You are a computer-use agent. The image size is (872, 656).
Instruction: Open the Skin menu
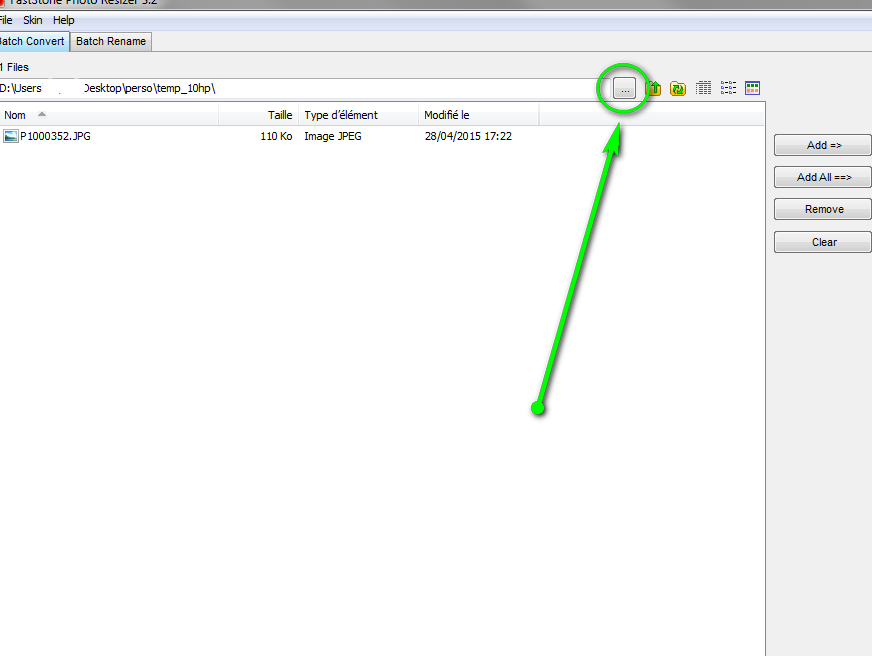[x=33, y=20]
